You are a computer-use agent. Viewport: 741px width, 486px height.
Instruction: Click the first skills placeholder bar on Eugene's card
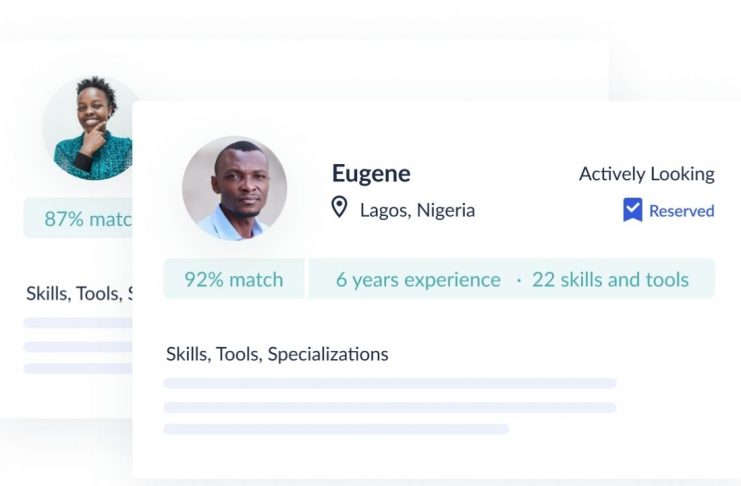tap(390, 383)
